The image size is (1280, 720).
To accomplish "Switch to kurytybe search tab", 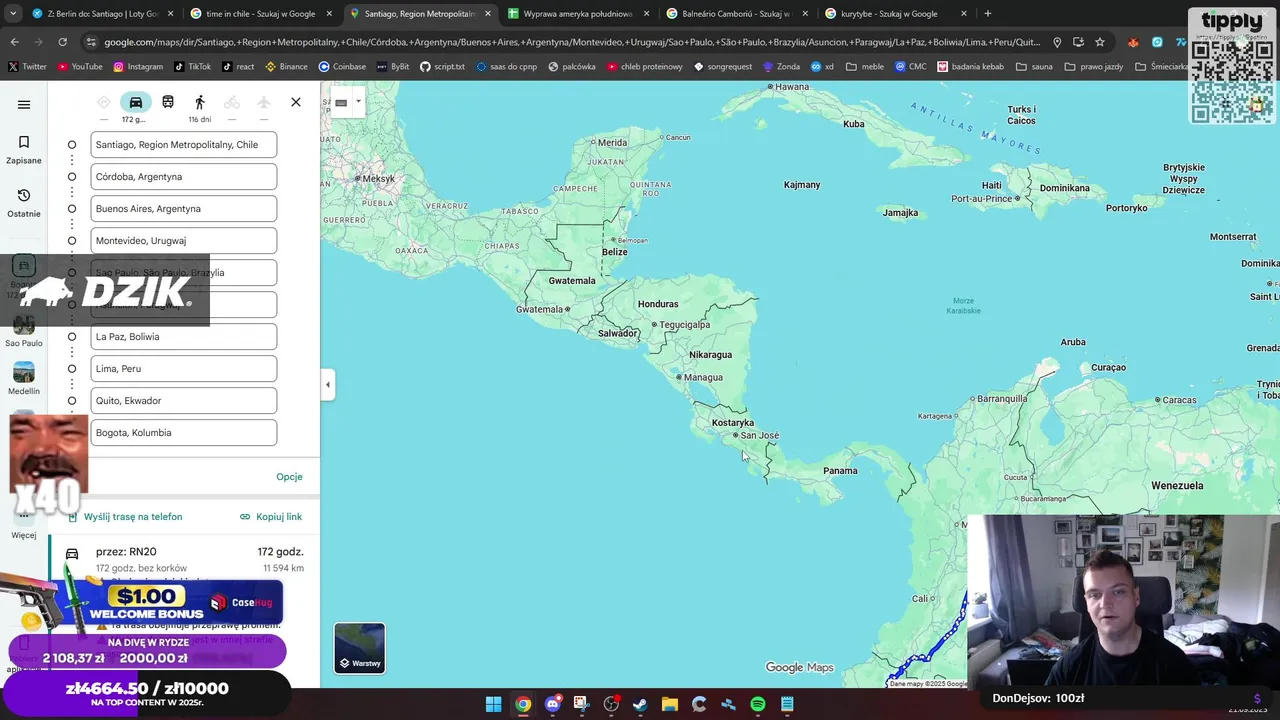I will 897,14.
